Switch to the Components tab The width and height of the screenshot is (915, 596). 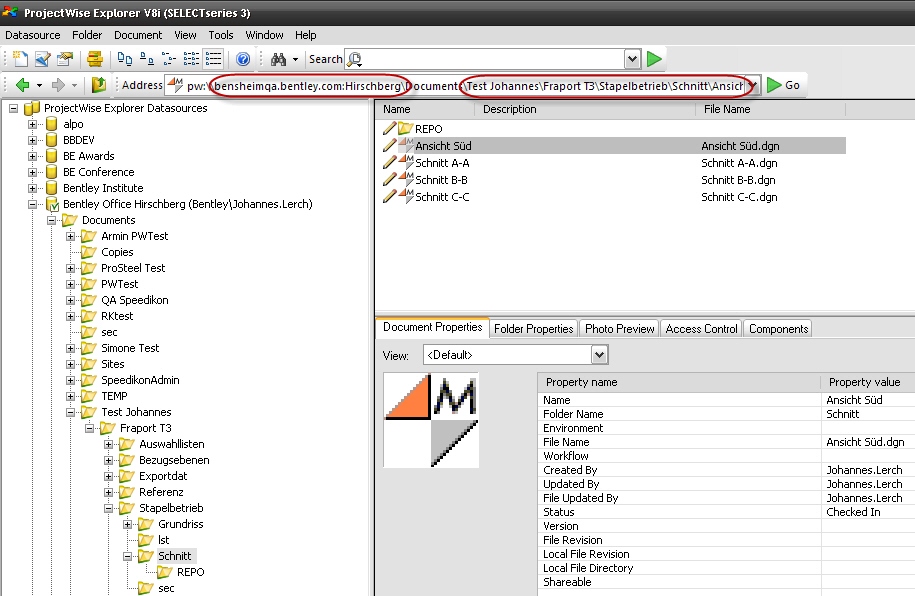778,329
